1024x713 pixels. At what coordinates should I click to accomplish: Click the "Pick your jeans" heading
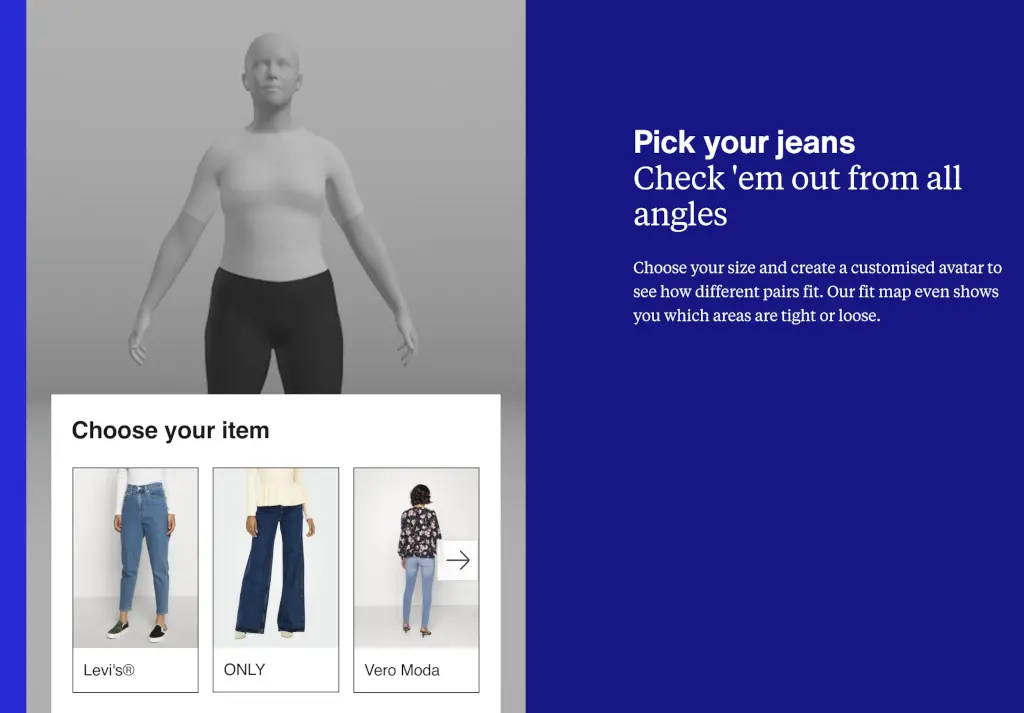pos(744,142)
